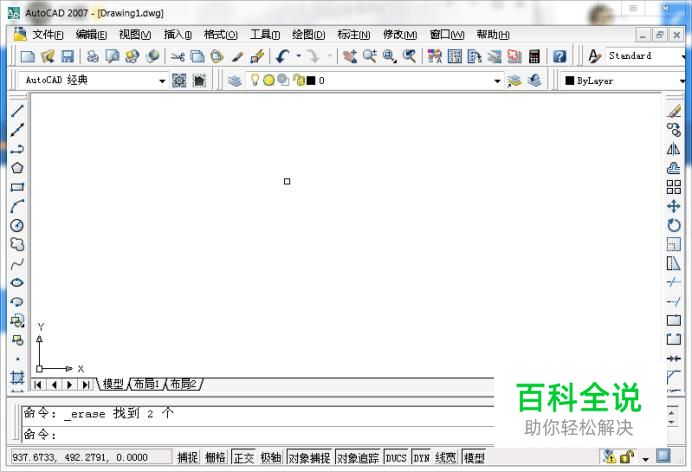Screen dimensions: 692x472
Task: Click the Help question mark icon
Action: tap(560, 56)
